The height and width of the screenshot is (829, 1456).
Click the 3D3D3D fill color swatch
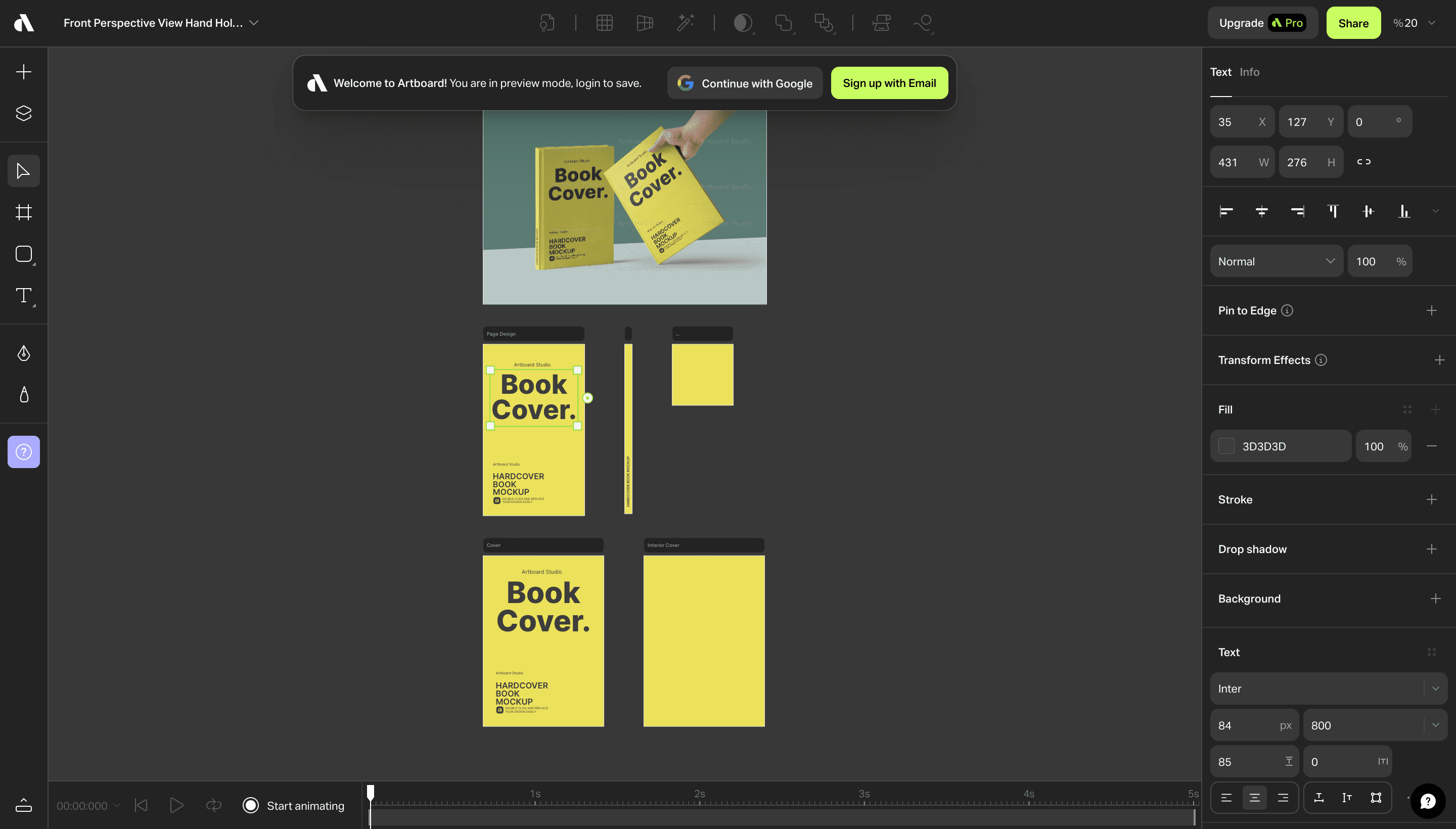pos(1225,446)
